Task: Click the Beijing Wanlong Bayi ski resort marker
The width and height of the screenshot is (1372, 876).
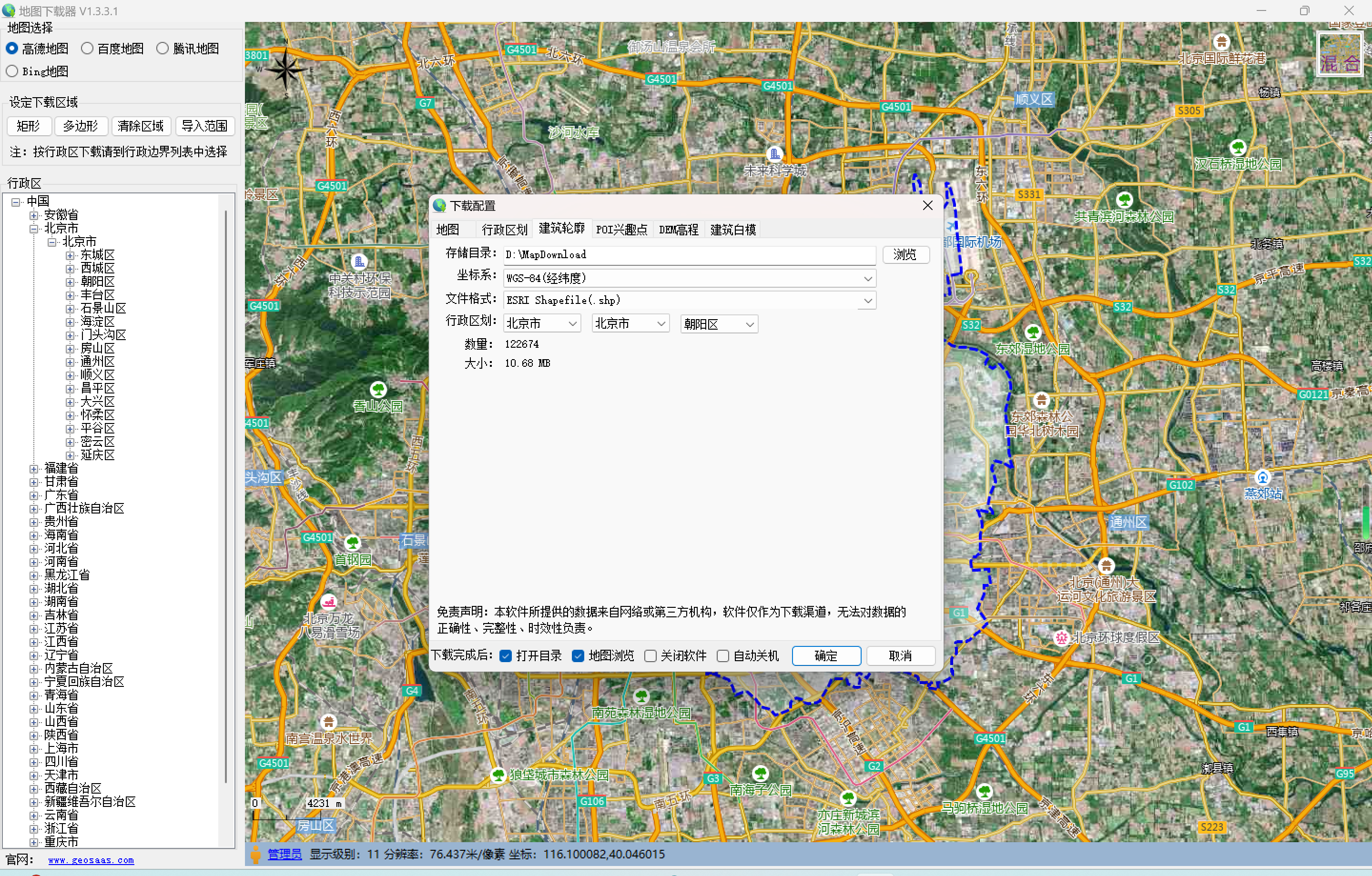Action: [x=329, y=602]
